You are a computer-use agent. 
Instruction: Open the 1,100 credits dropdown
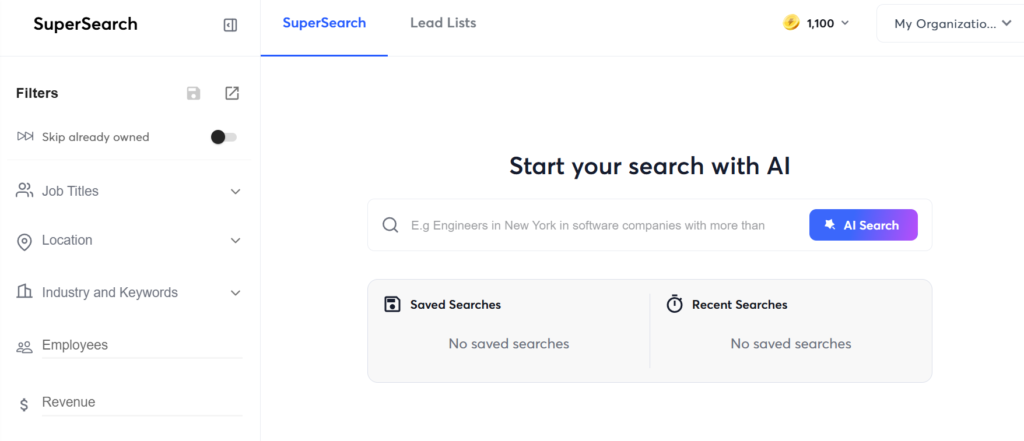845,23
